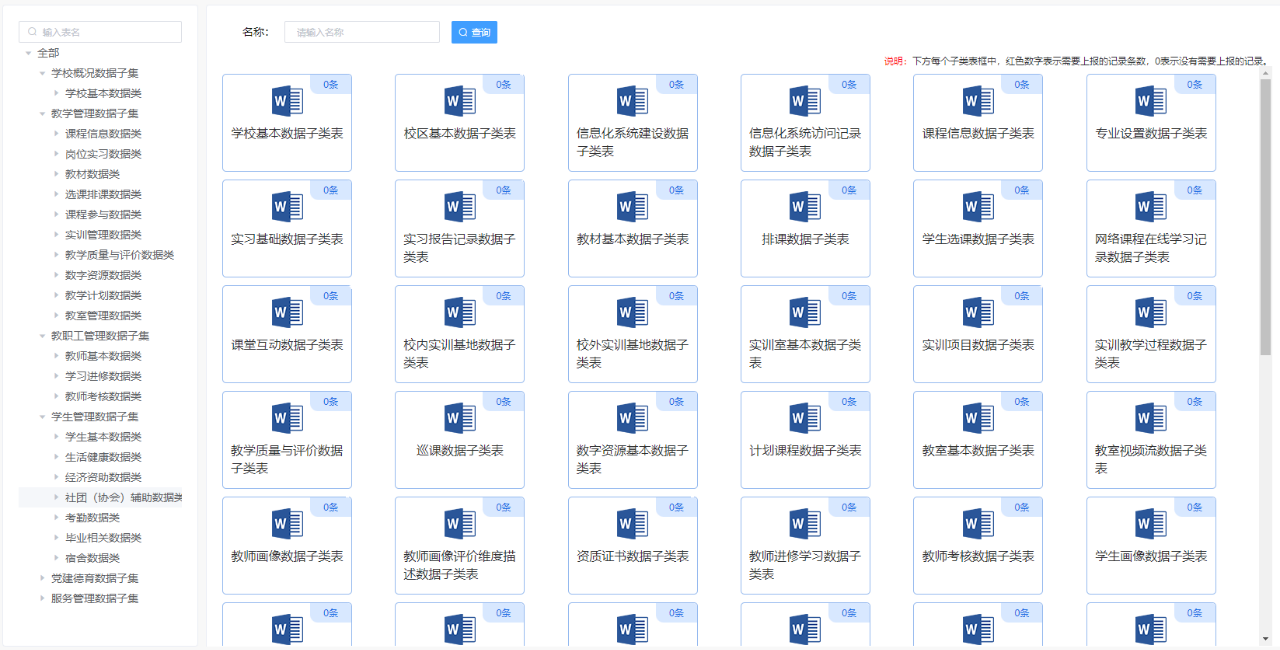Click the Word icon on 课程信息数据子类表 card

[x=978, y=101]
